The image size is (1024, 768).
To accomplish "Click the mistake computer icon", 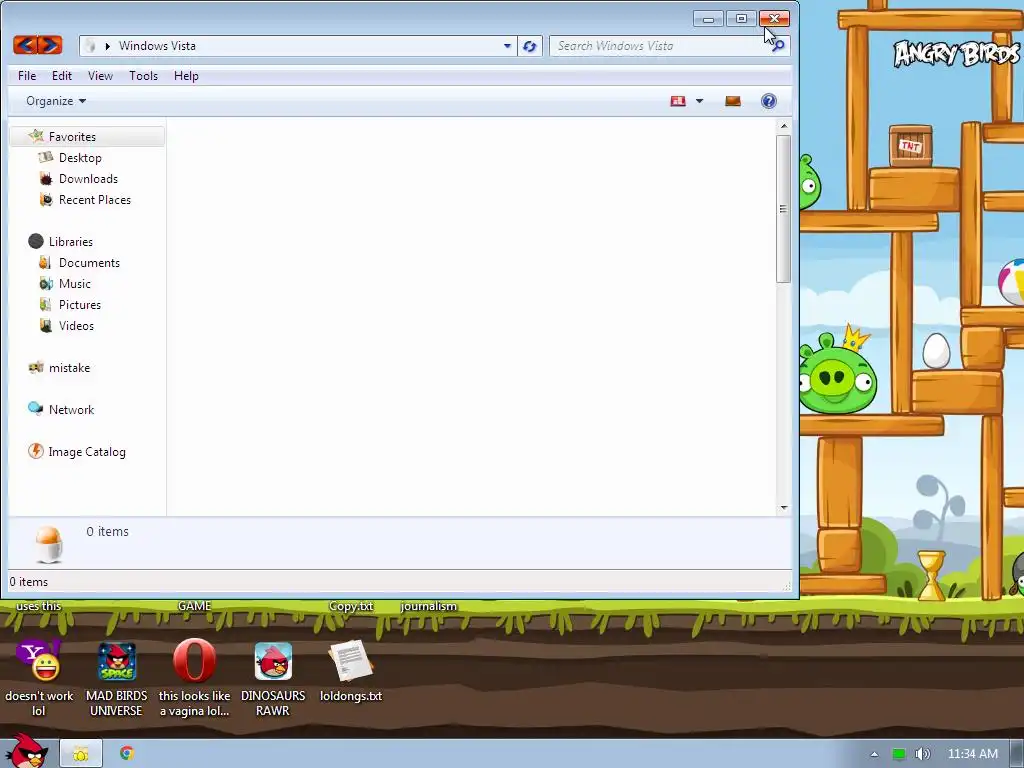I will [x=36, y=368].
